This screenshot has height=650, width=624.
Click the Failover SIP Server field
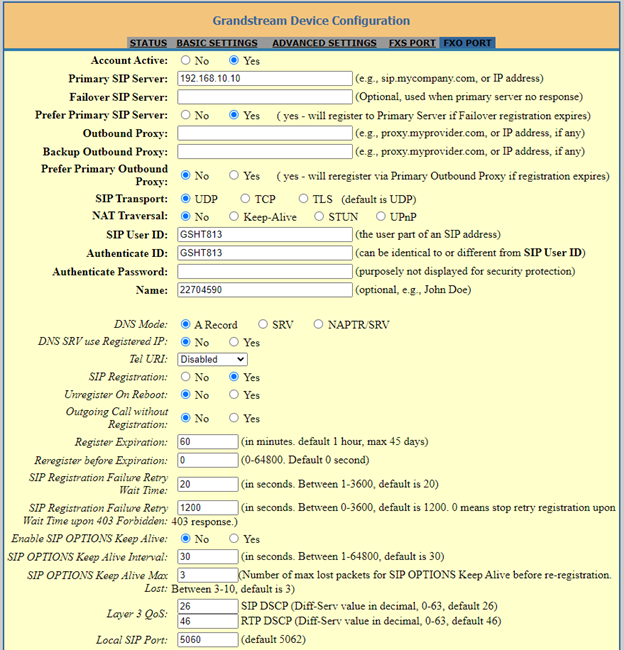(265, 97)
